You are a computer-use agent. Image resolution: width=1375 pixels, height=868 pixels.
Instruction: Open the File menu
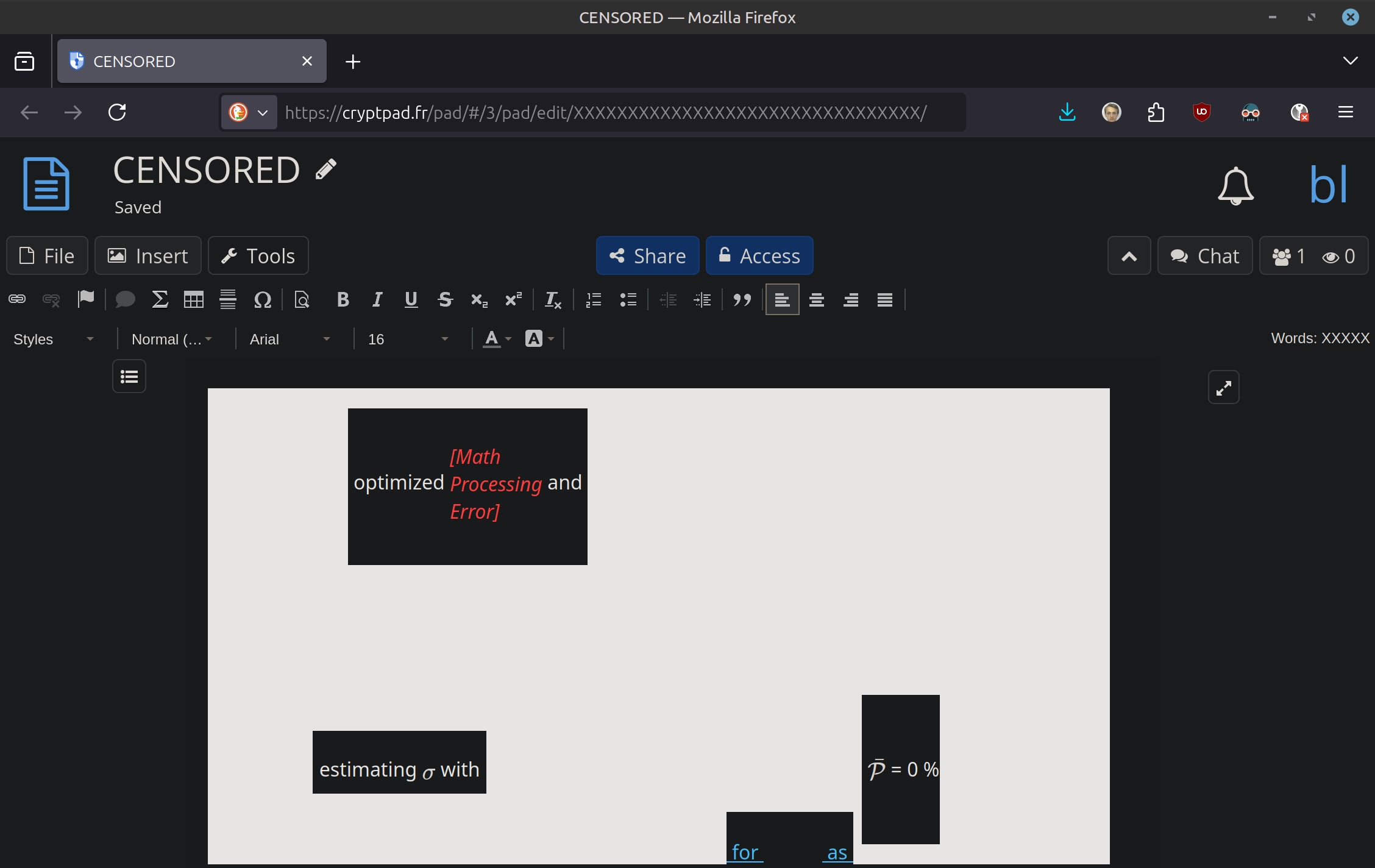48,256
